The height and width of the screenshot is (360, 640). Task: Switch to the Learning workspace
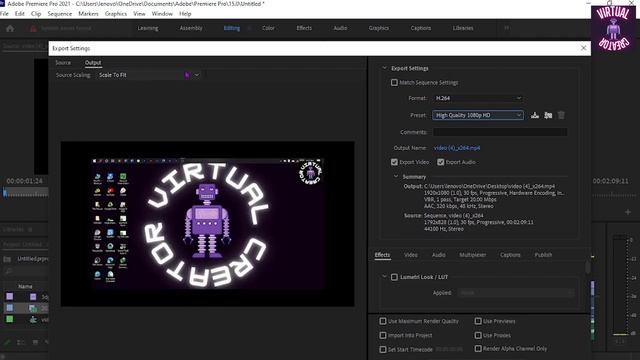pos(148,28)
